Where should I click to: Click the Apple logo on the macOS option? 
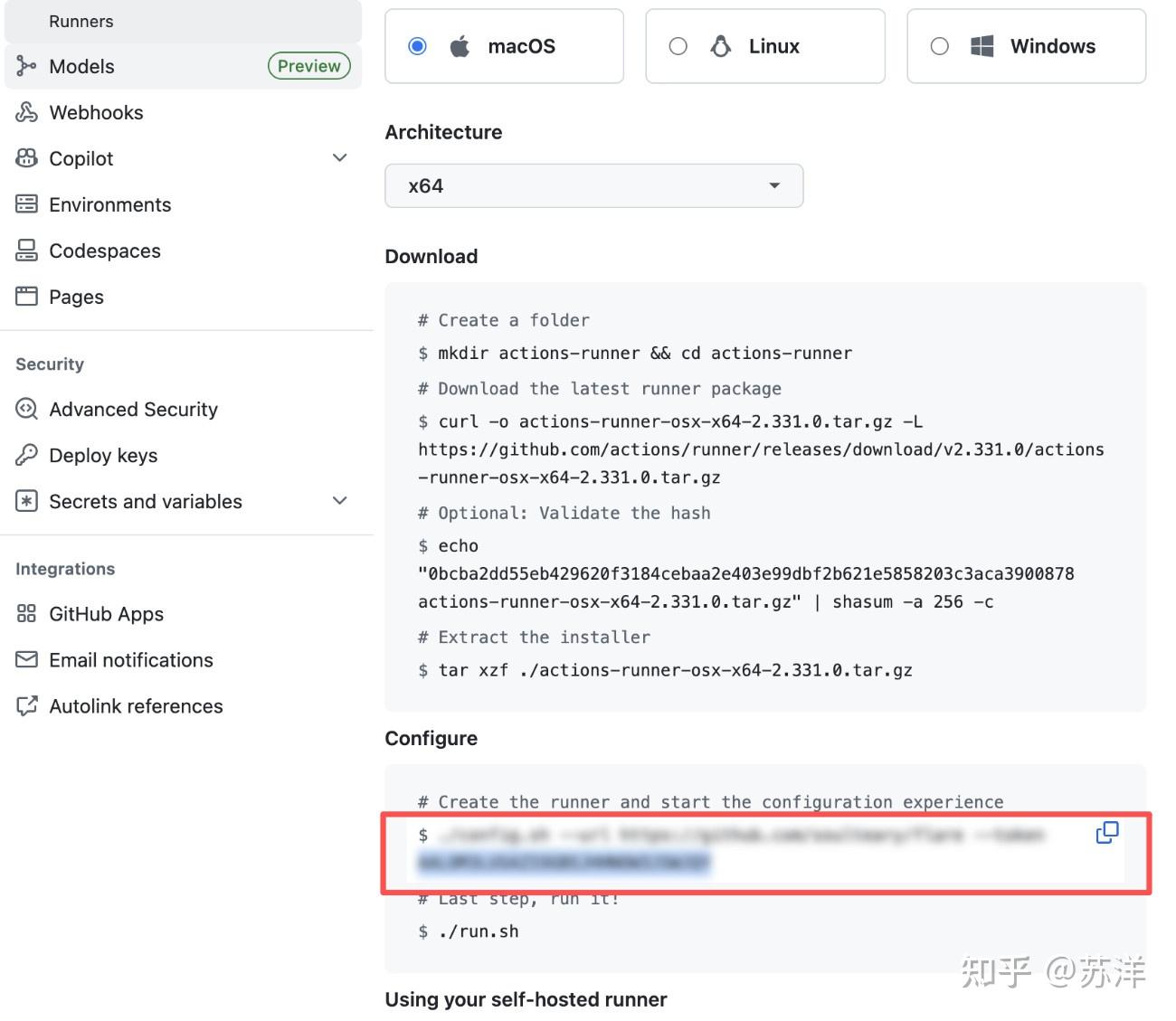[x=460, y=46]
